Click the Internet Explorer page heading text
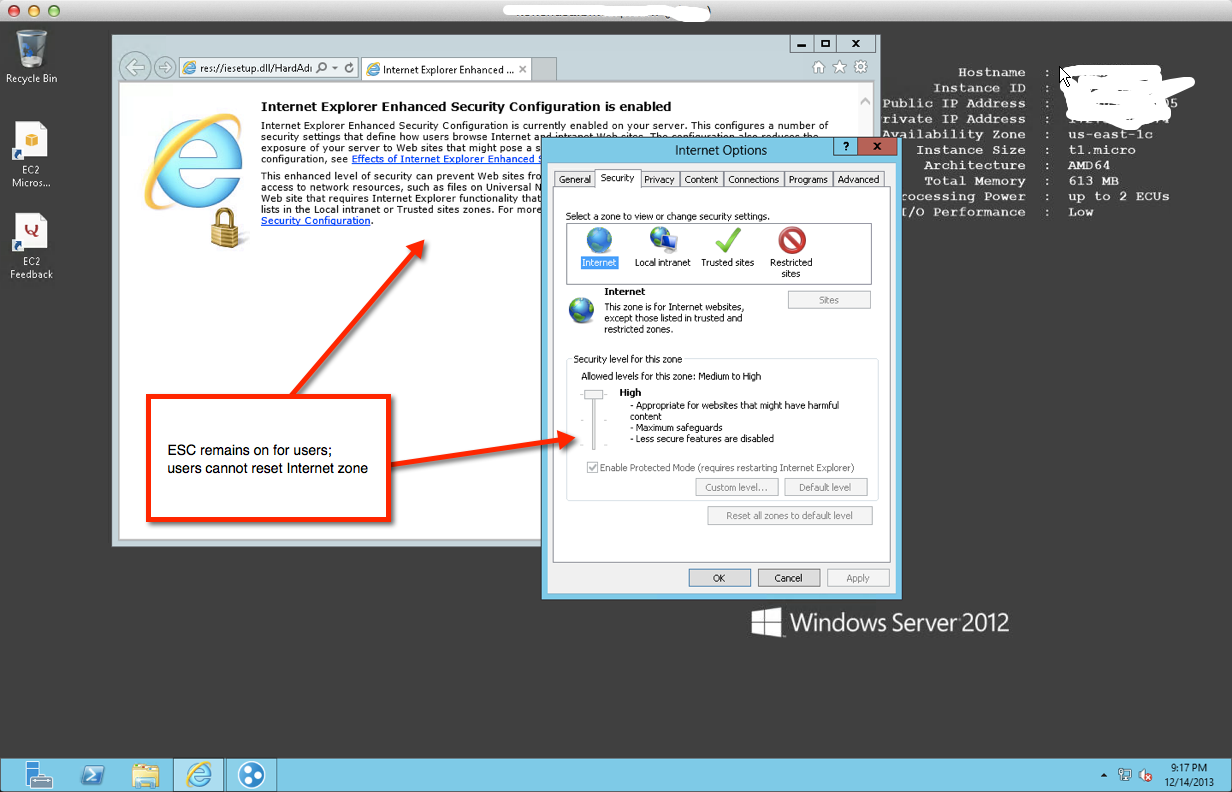This screenshot has width=1232, height=792. click(466, 106)
